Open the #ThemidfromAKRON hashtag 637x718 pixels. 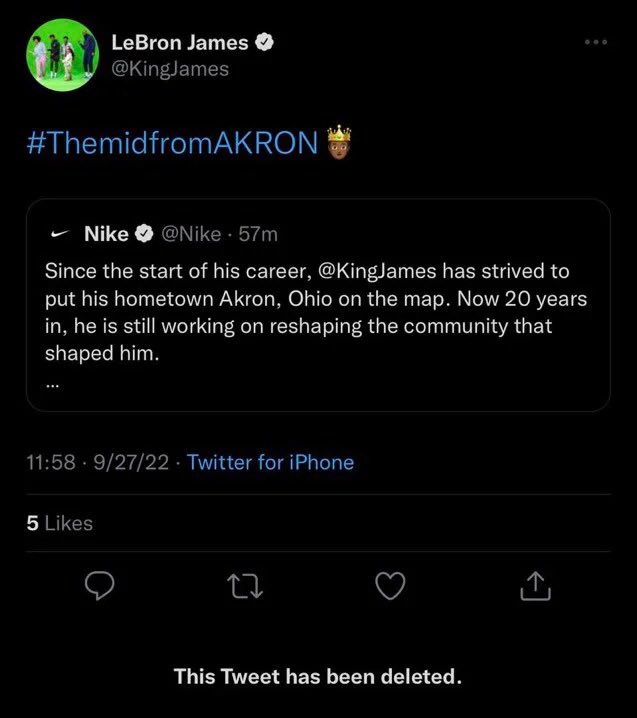pos(172,143)
